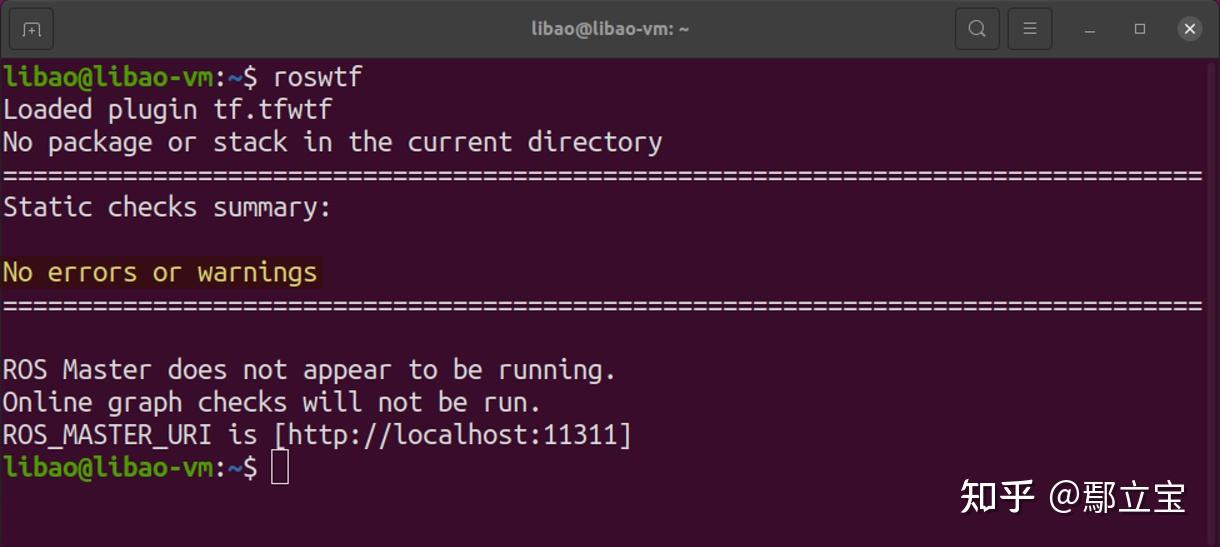This screenshot has height=547, width=1220.
Task: Click the Online graph checks line
Action: 272,402
